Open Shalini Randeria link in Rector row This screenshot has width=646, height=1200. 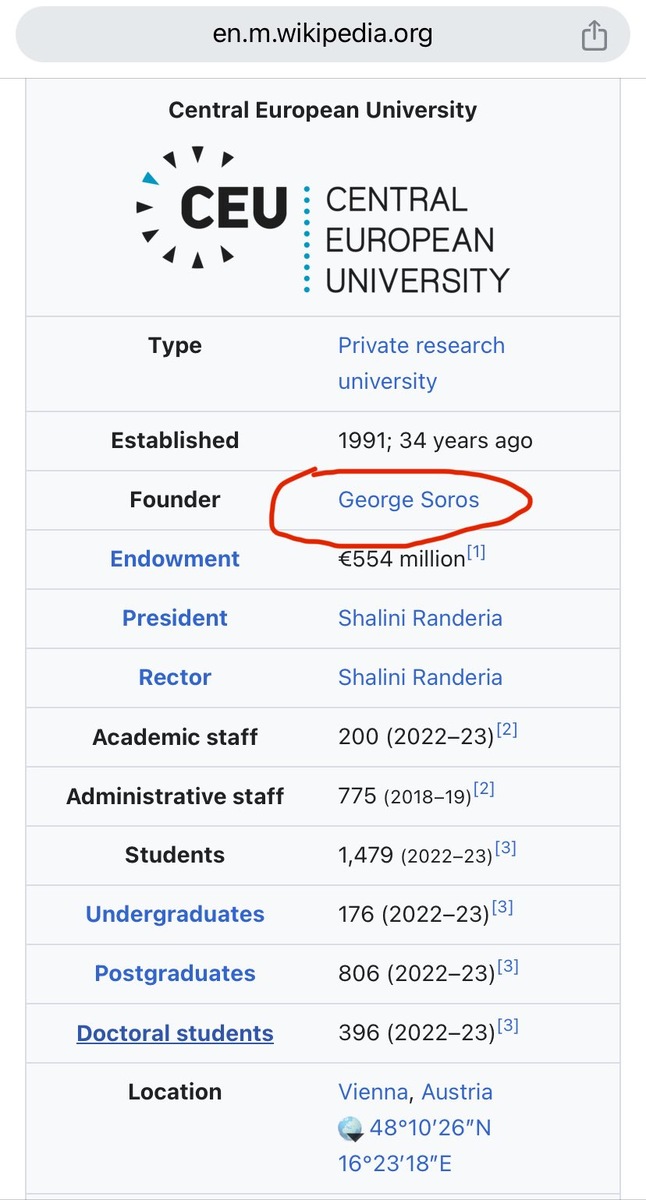(x=420, y=677)
